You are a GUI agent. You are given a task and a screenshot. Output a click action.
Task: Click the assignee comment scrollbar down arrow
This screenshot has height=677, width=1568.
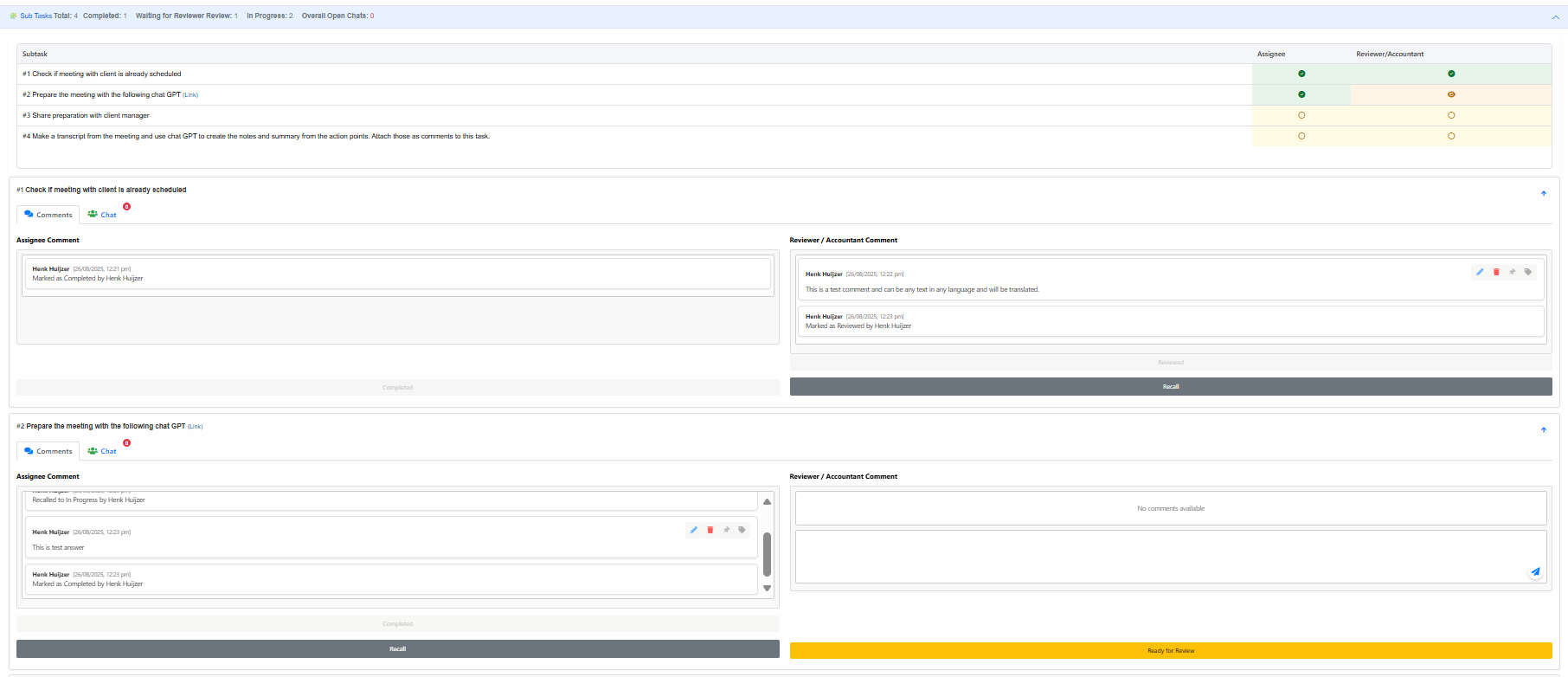tap(767, 589)
